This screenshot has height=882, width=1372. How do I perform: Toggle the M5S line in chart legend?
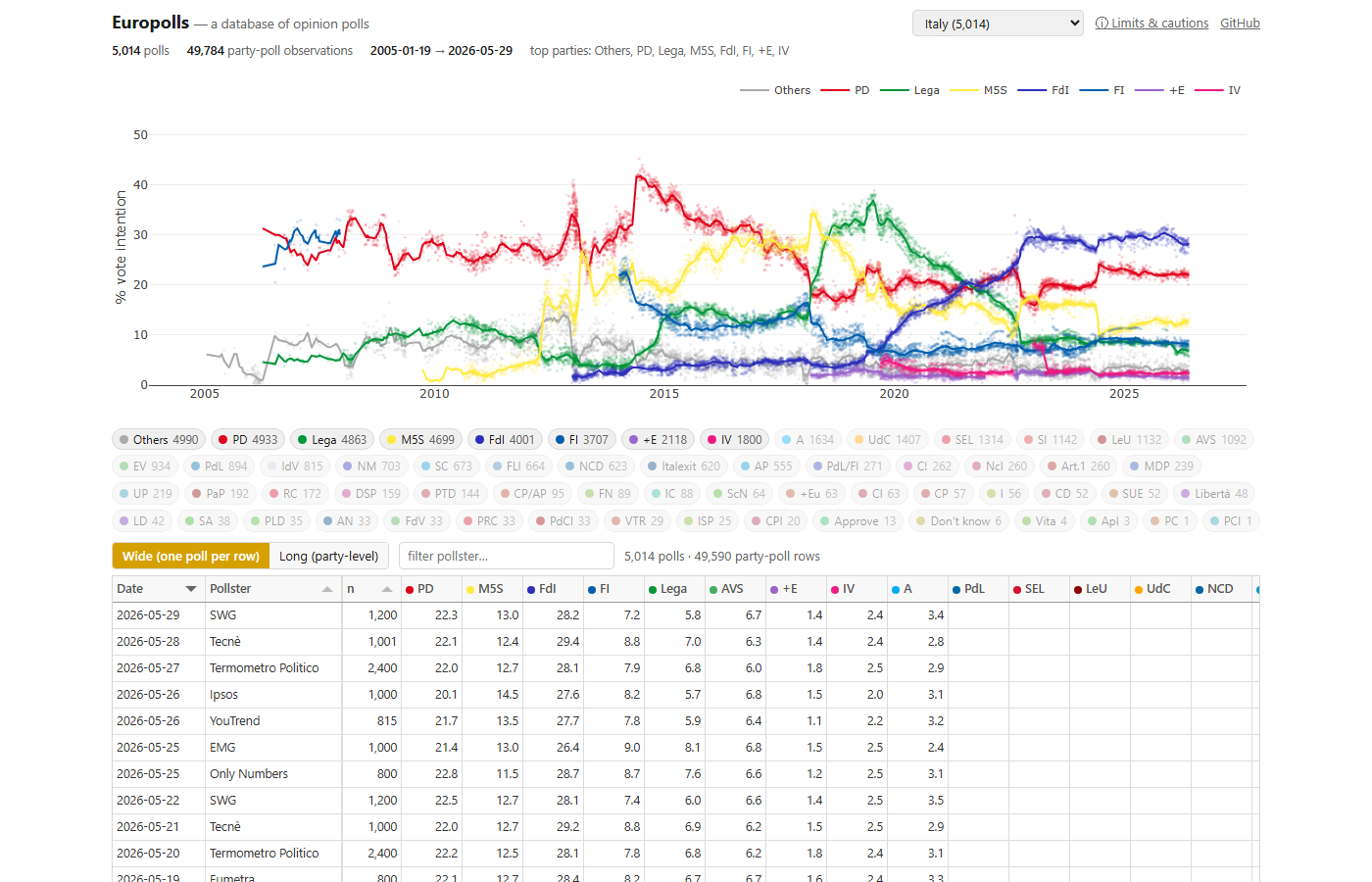tap(978, 90)
